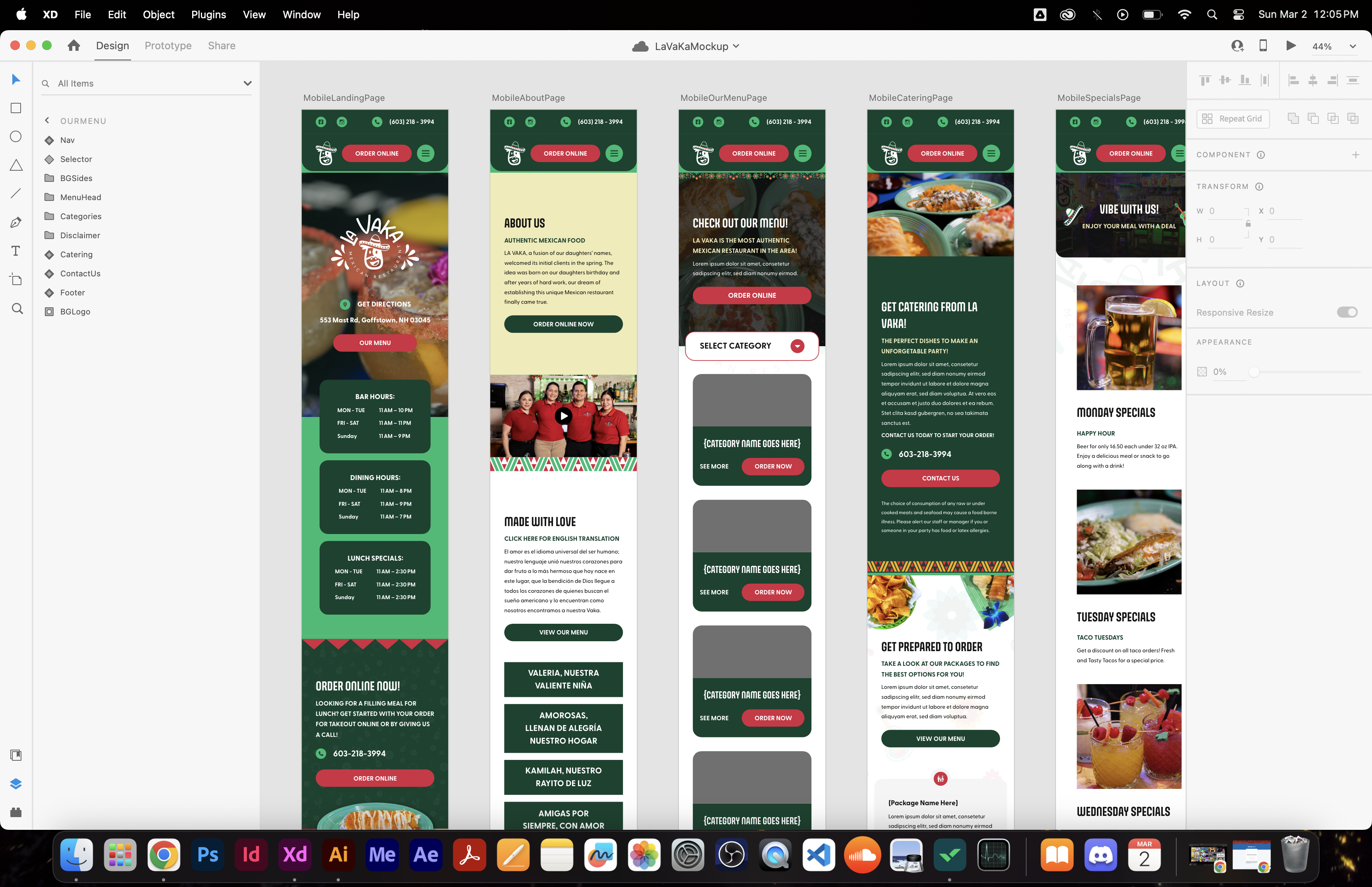Image resolution: width=1372 pixels, height=887 pixels.
Task: Open the Plugins menu in menu bar
Action: tap(208, 14)
